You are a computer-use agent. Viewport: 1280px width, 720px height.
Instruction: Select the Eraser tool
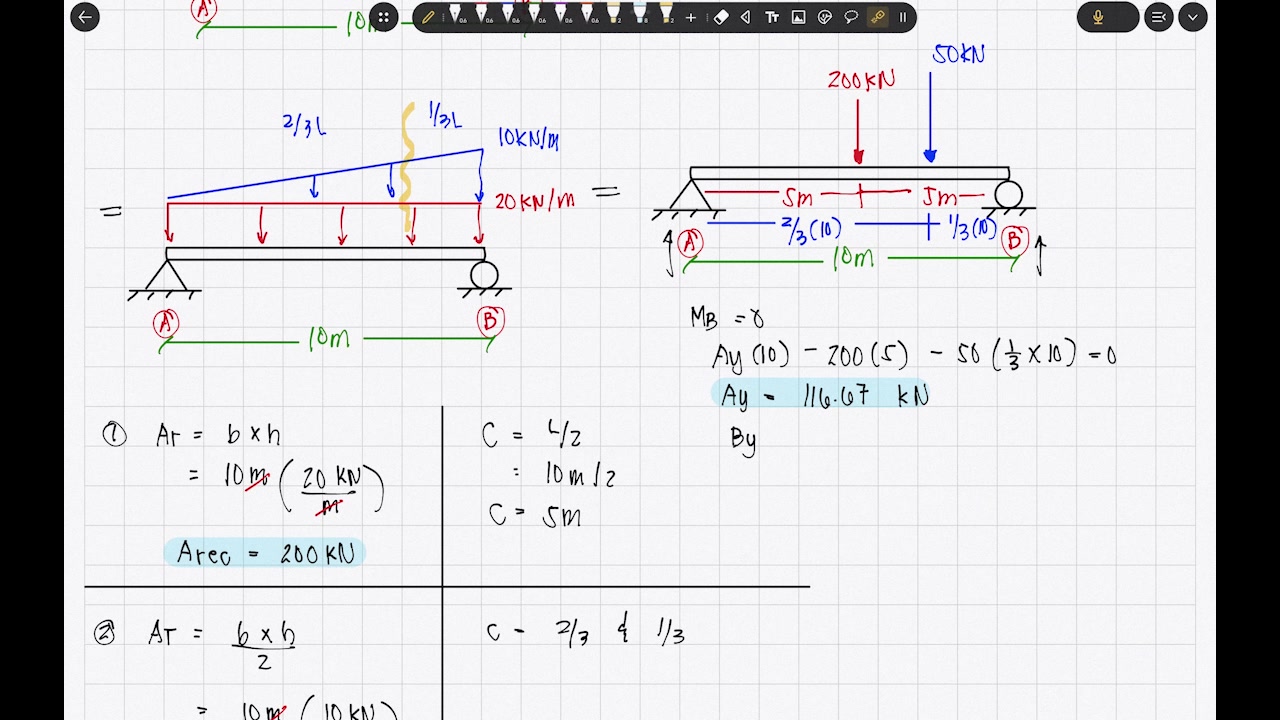click(721, 17)
